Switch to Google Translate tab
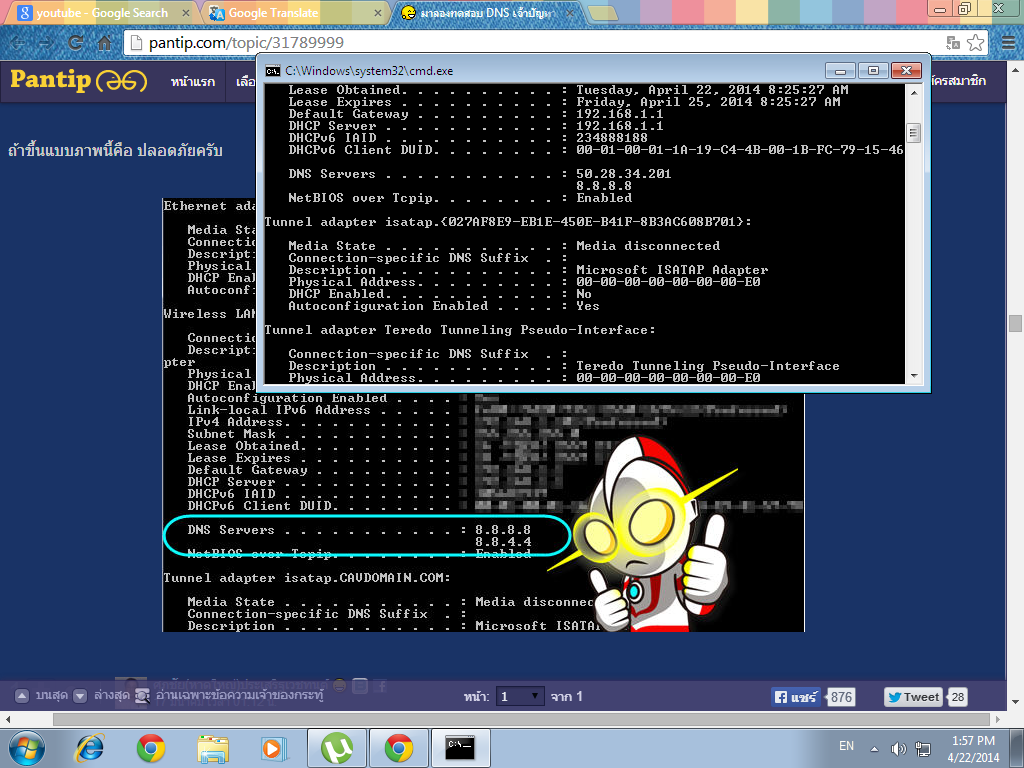 tap(294, 12)
